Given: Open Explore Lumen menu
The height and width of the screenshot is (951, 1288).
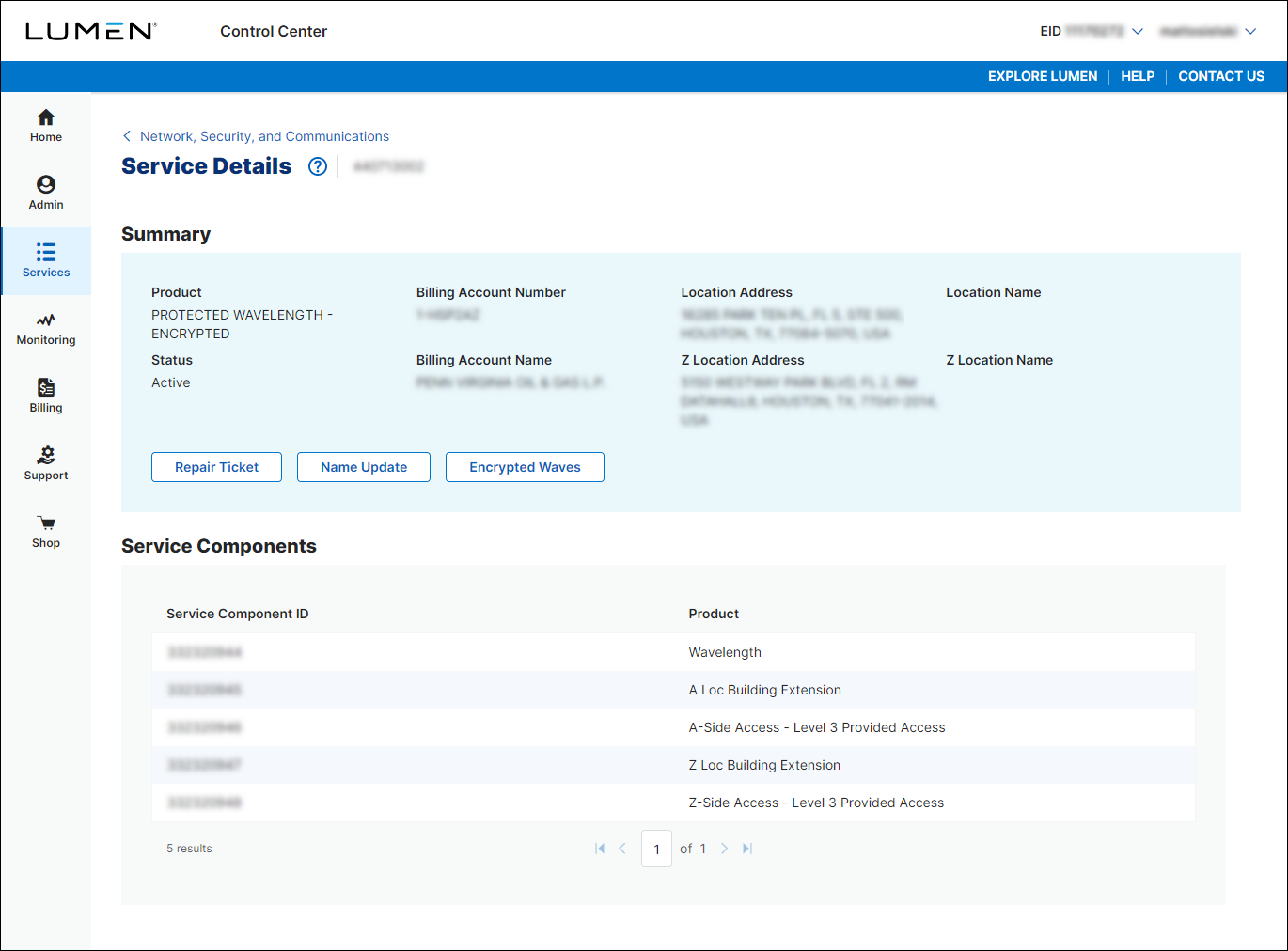Looking at the screenshot, I should [1043, 76].
